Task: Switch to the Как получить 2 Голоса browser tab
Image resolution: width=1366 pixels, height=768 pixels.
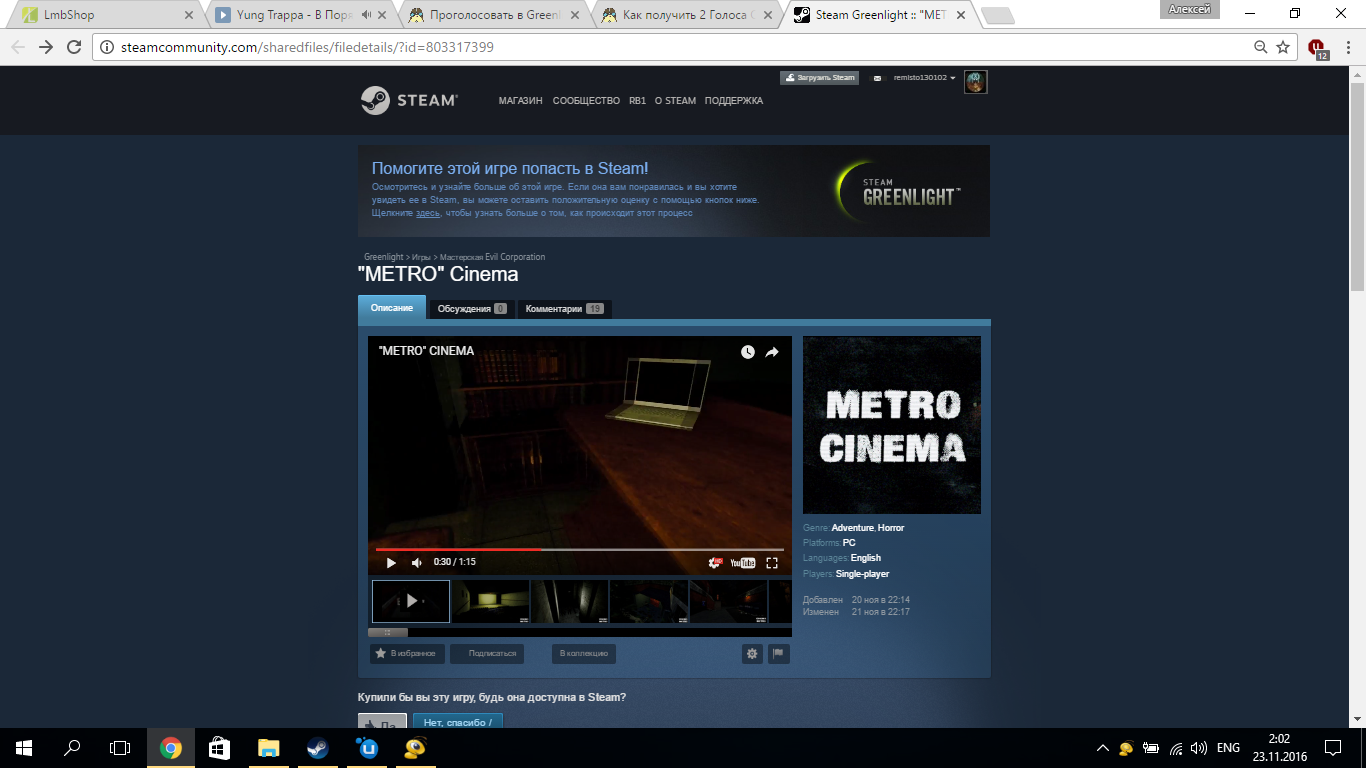Action: [x=687, y=15]
